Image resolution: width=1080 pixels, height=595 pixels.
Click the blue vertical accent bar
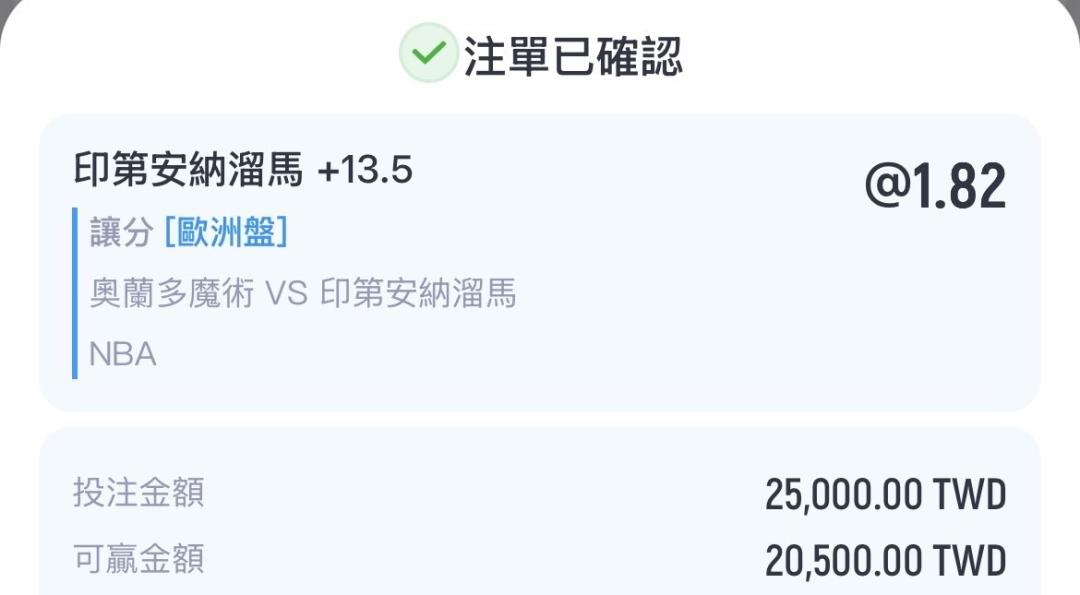[x=75, y=293]
